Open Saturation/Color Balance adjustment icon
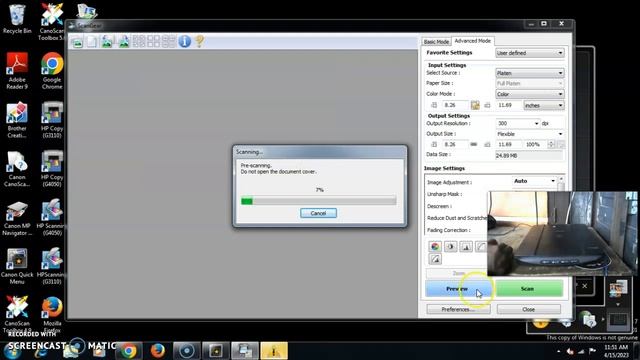Screen dimensions: 640x360 click(x=435, y=246)
